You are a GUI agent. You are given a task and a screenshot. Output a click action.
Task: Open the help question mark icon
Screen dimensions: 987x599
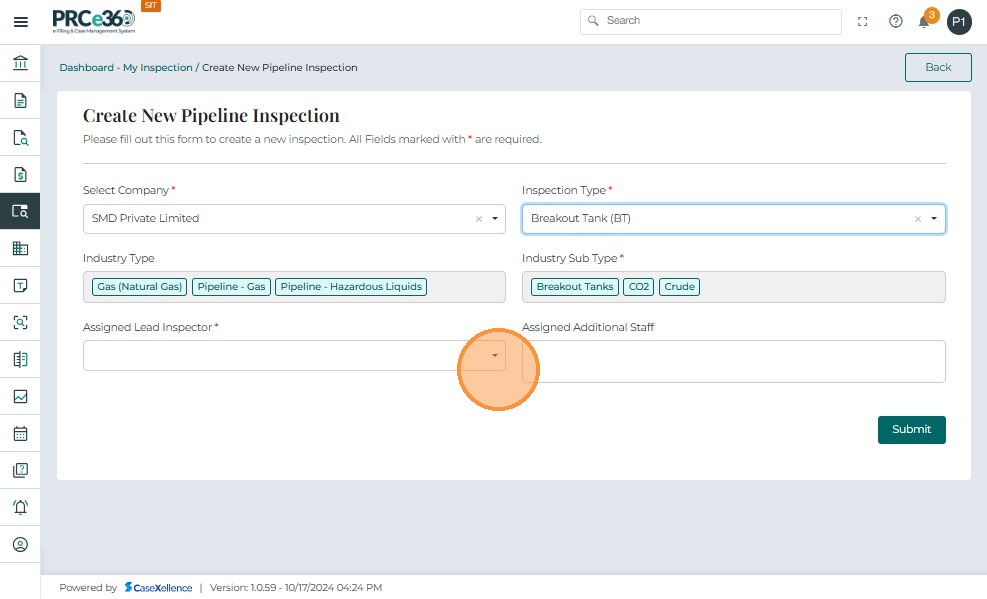(x=895, y=21)
